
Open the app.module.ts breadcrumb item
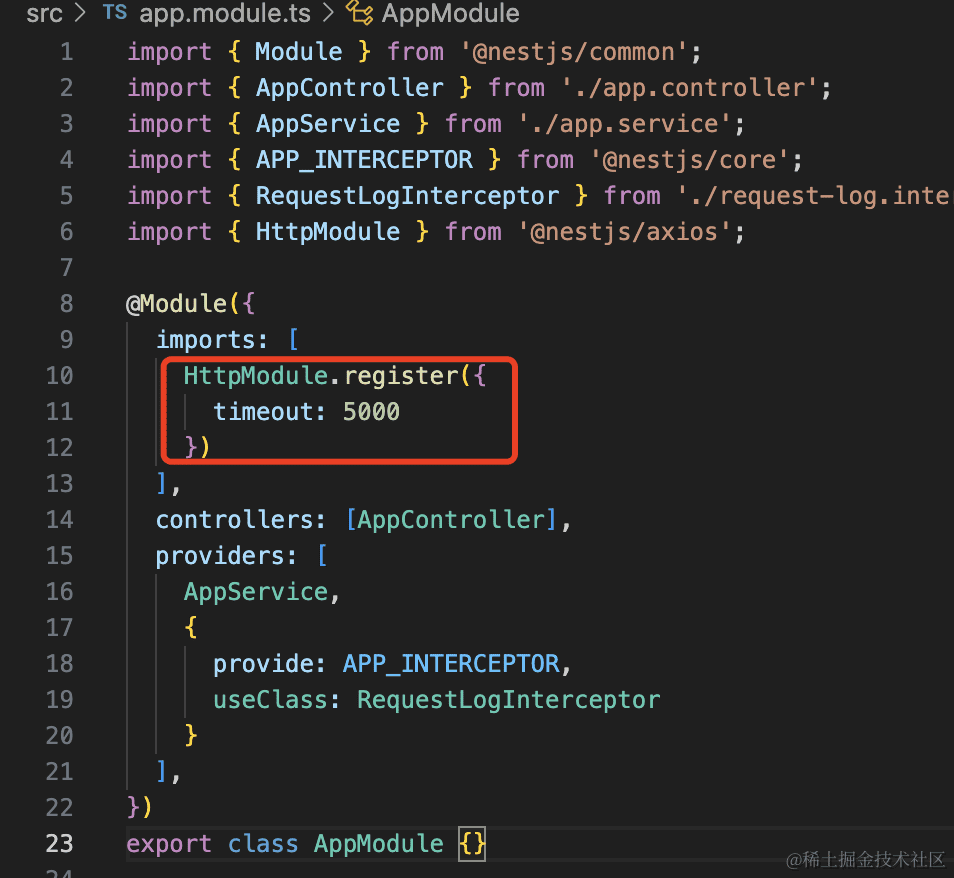(x=225, y=14)
